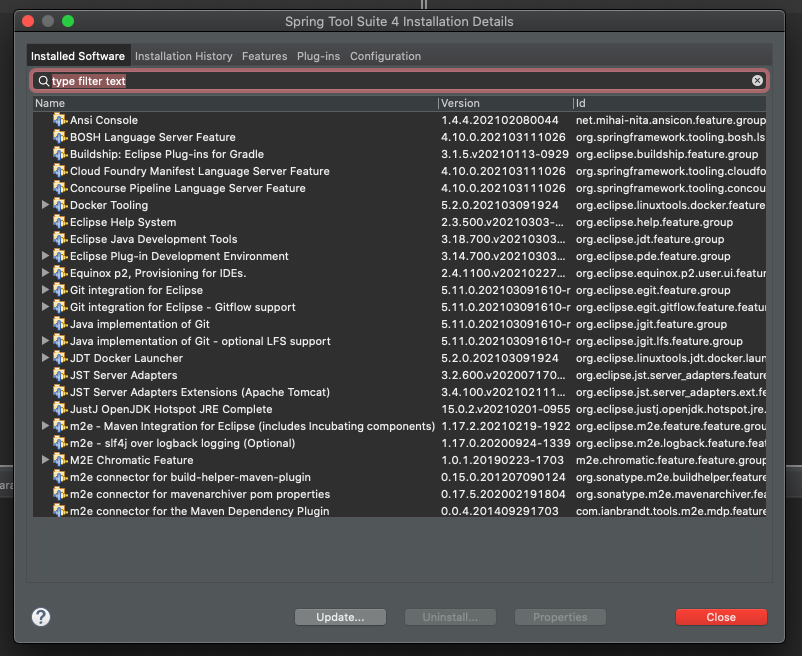Click the BOSH Language Server Feature icon

(x=60, y=137)
